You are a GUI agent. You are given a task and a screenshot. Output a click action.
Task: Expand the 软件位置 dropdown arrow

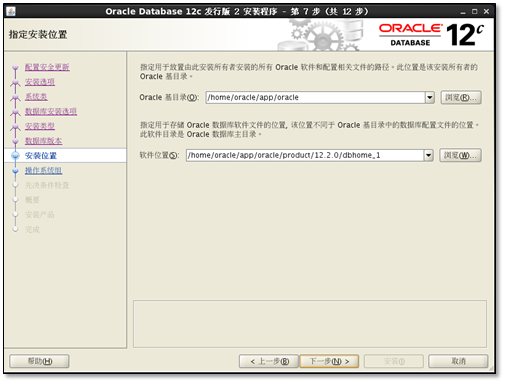[x=428, y=155]
